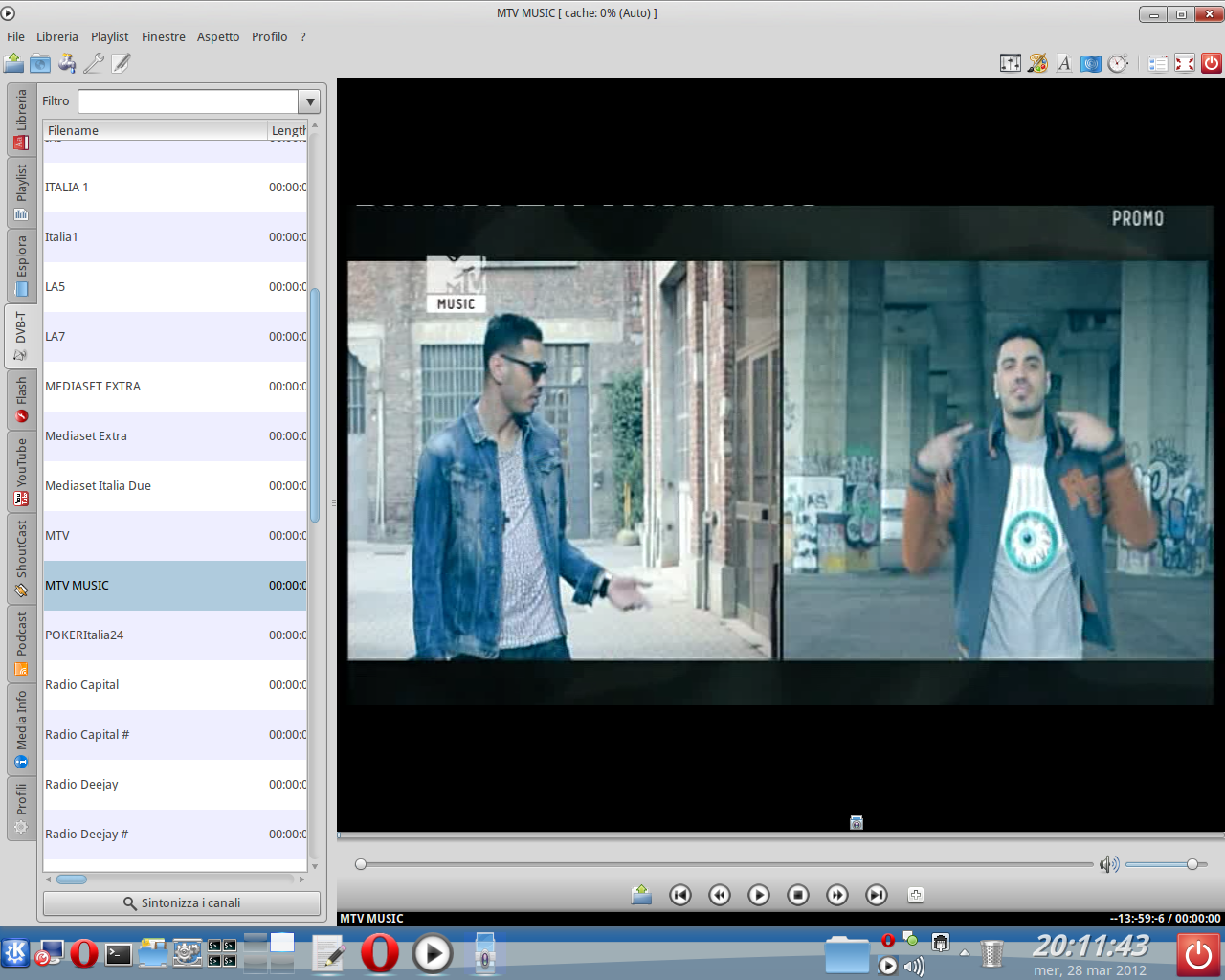Click the red power quit icon in toolbar

[x=1212, y=63]
